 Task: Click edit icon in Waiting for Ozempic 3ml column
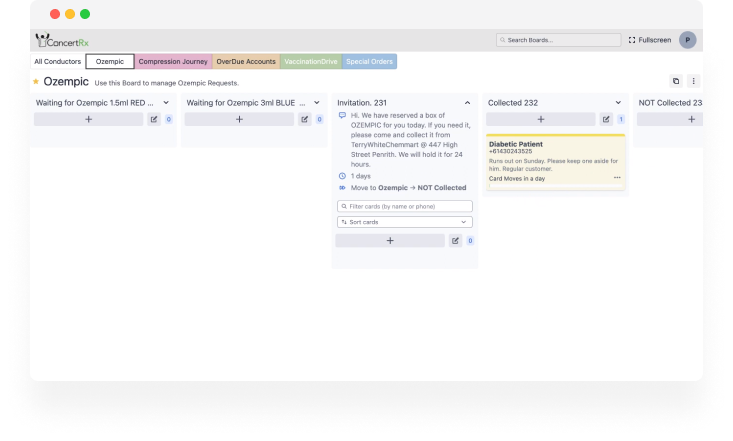[305, 119]
